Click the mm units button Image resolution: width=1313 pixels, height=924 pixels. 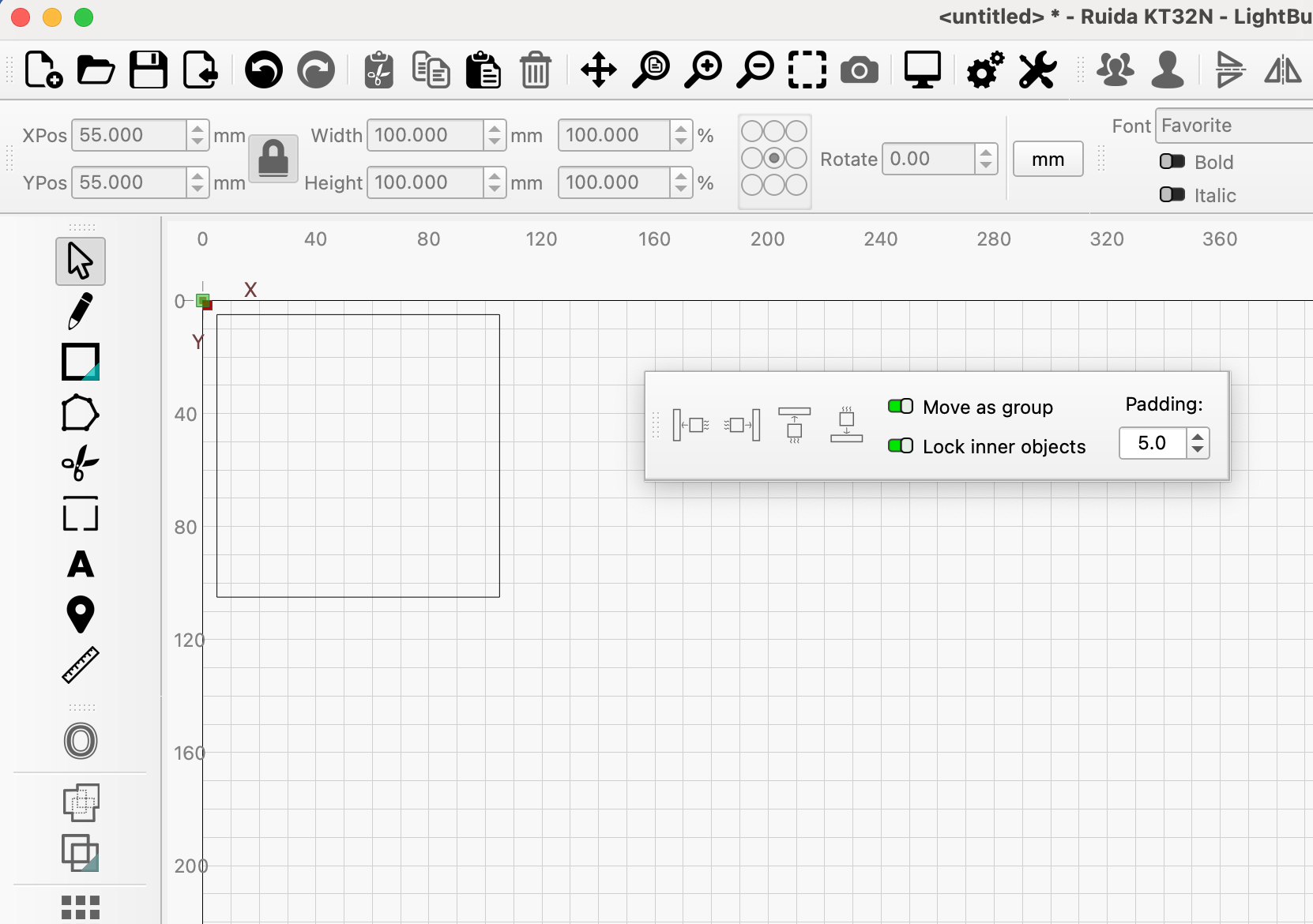click(1048, 160)
